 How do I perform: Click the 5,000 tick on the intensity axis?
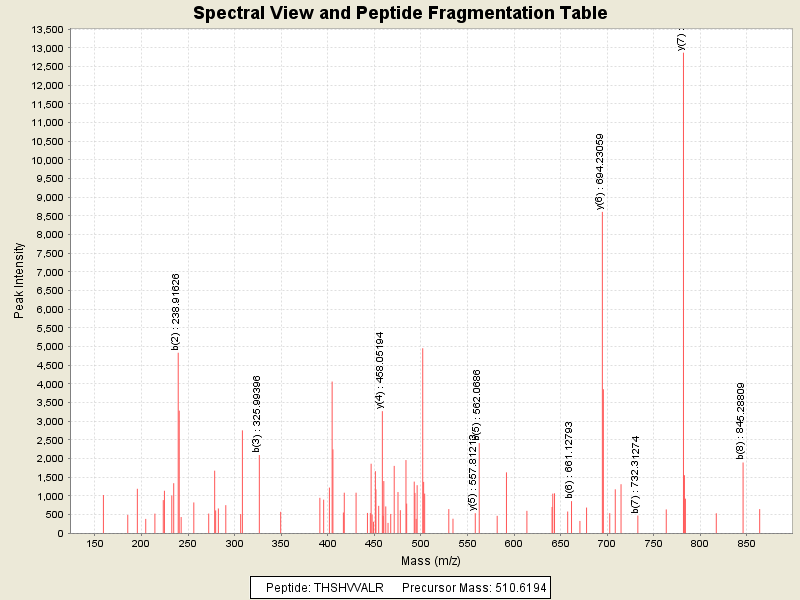coord(51,347)
